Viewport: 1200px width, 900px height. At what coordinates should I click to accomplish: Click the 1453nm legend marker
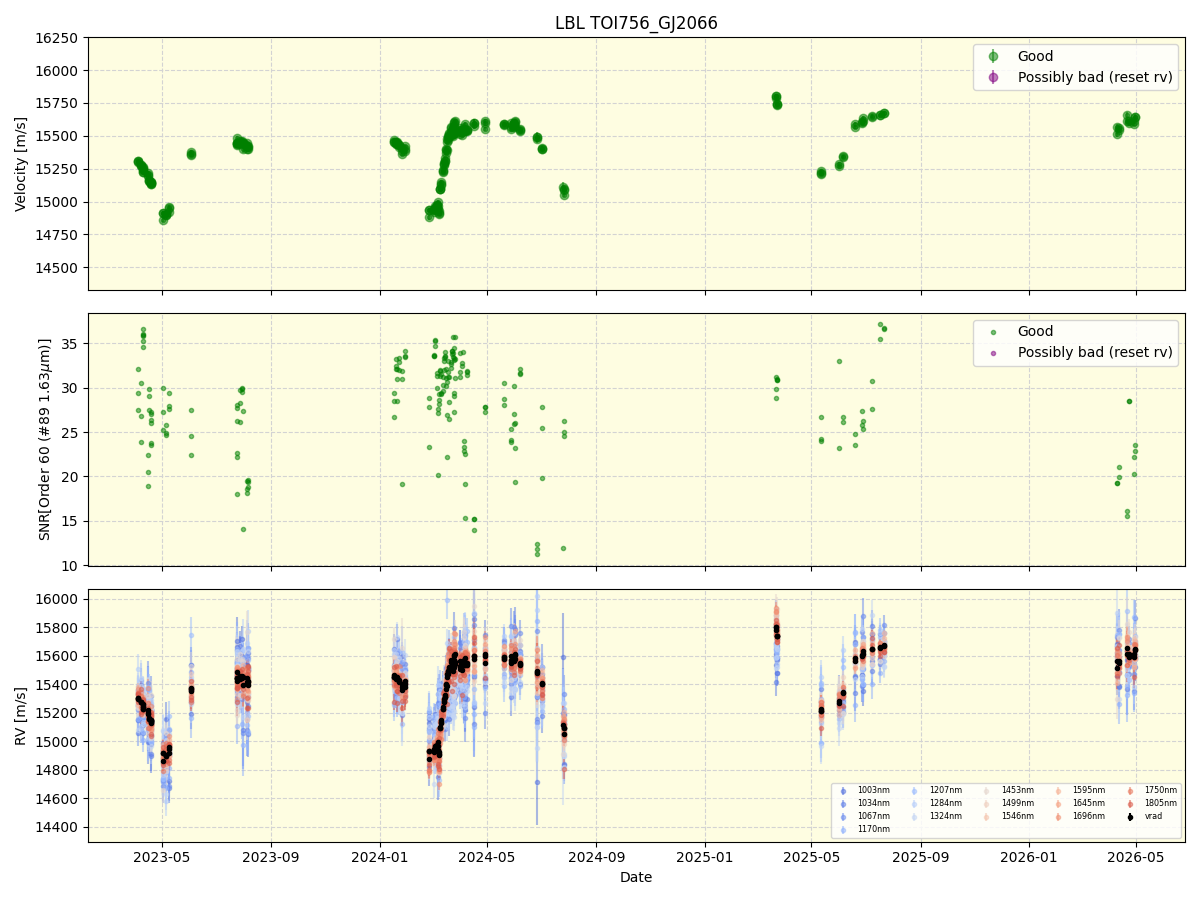[x=987, y=791]
